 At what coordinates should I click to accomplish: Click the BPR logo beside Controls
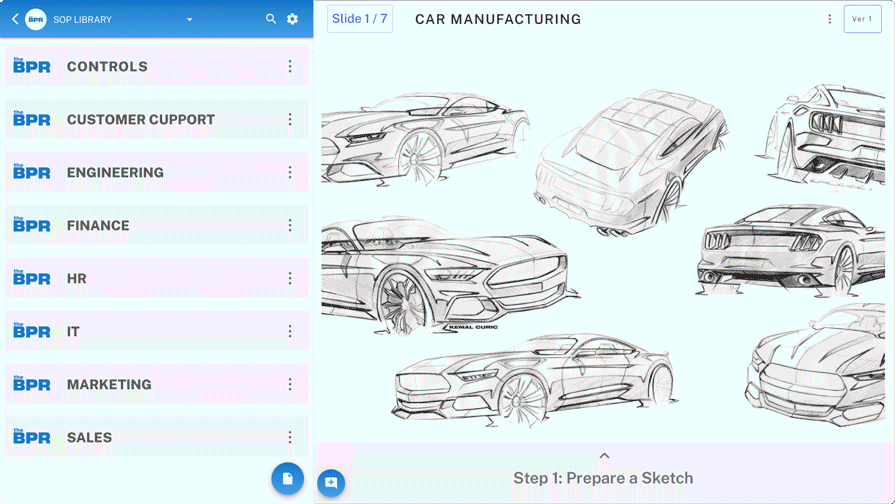click(x=32, y=66)
